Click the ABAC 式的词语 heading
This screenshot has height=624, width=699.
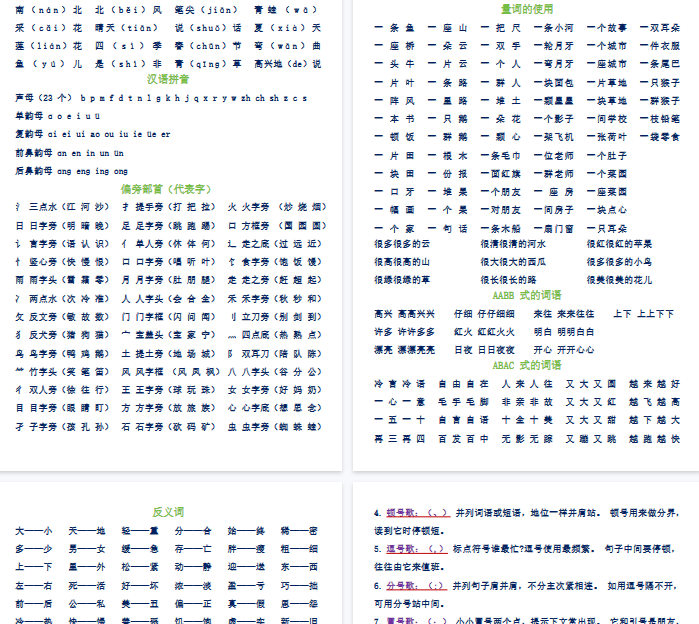(x=527, y=366)
